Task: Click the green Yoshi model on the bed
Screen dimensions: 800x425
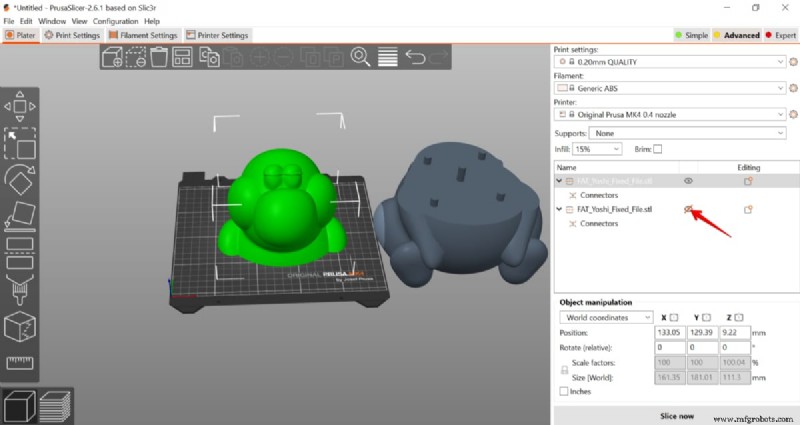Action: pyautogui.click(x=281, y=207)
